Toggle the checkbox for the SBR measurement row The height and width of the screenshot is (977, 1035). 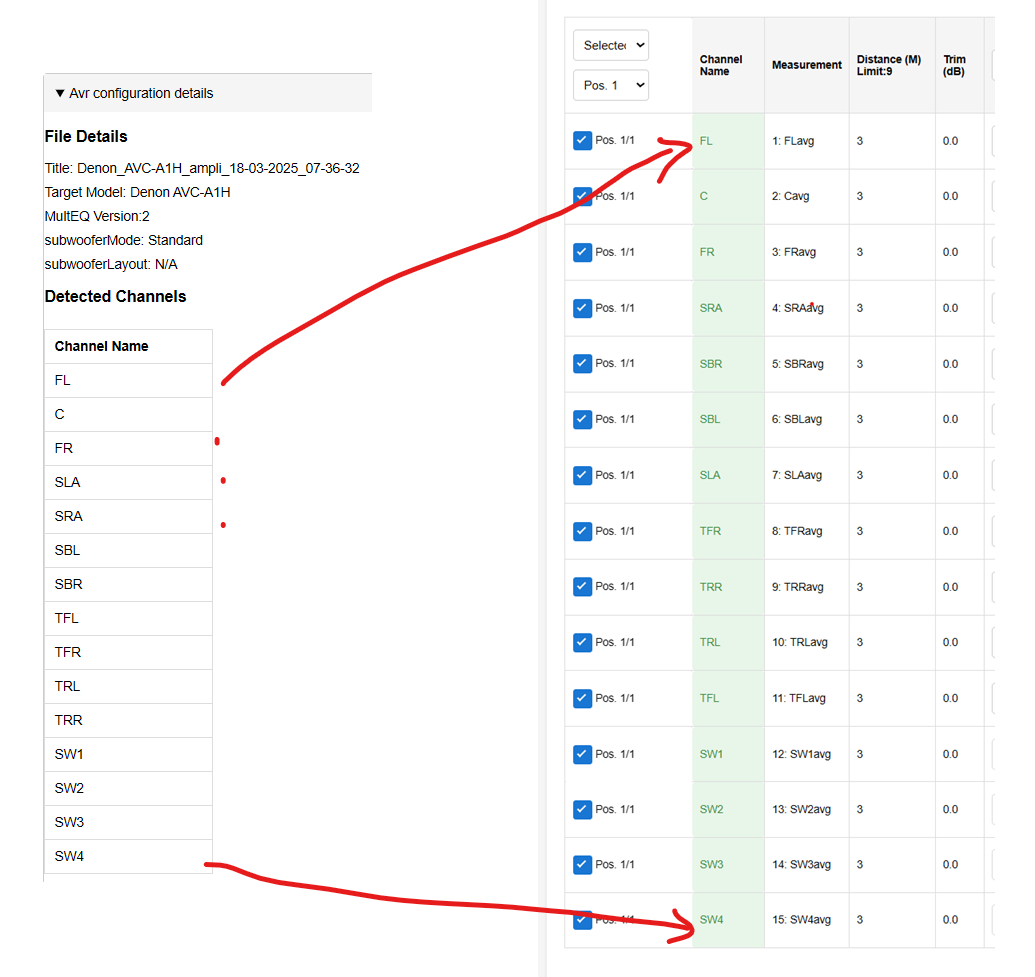pyautogui.click(x=583, y=364)
